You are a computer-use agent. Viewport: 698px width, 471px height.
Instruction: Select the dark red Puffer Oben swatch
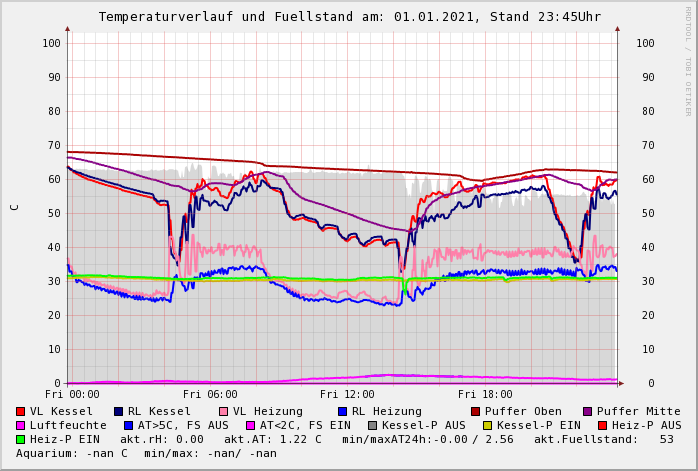pyautogui.click(x=475, y=411)
